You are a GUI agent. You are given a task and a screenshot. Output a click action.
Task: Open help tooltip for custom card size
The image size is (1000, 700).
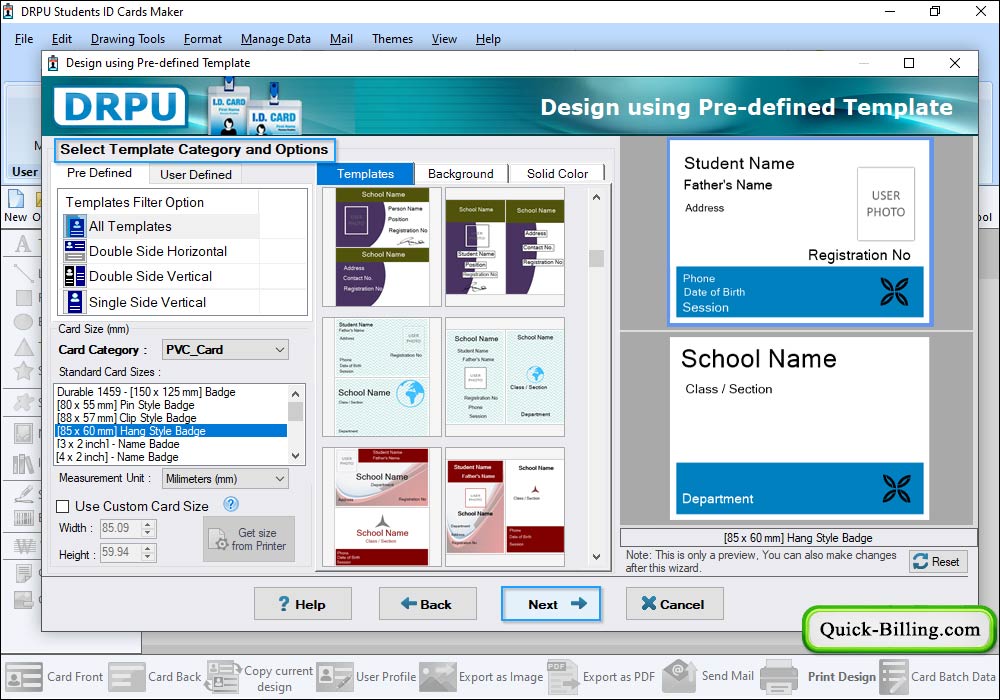231,504
